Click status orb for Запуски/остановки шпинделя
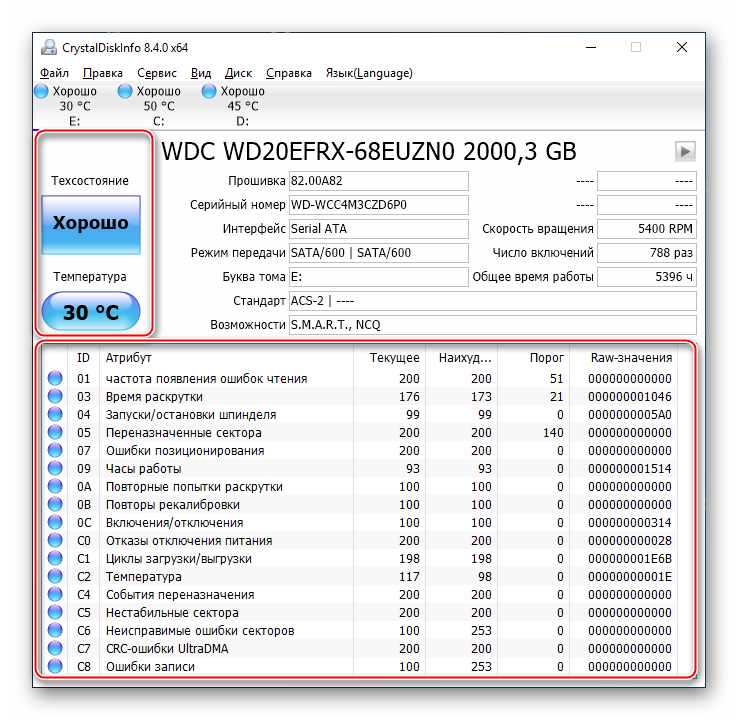Image resolution: width=738 pixels, height=720 pixels. (55, 414)
